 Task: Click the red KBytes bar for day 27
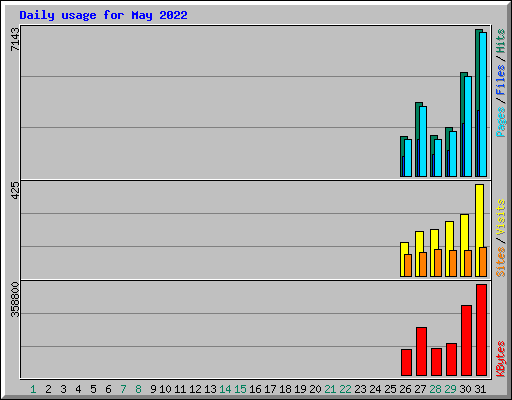coord(421,351)
